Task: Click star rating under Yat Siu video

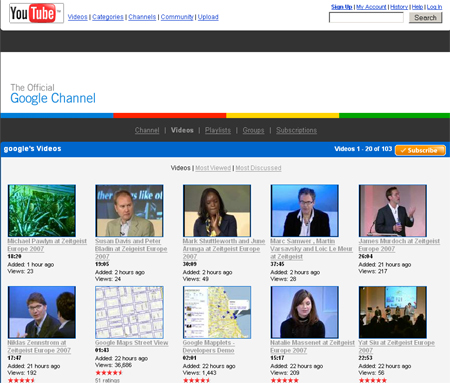Action: tap(372, 380)
